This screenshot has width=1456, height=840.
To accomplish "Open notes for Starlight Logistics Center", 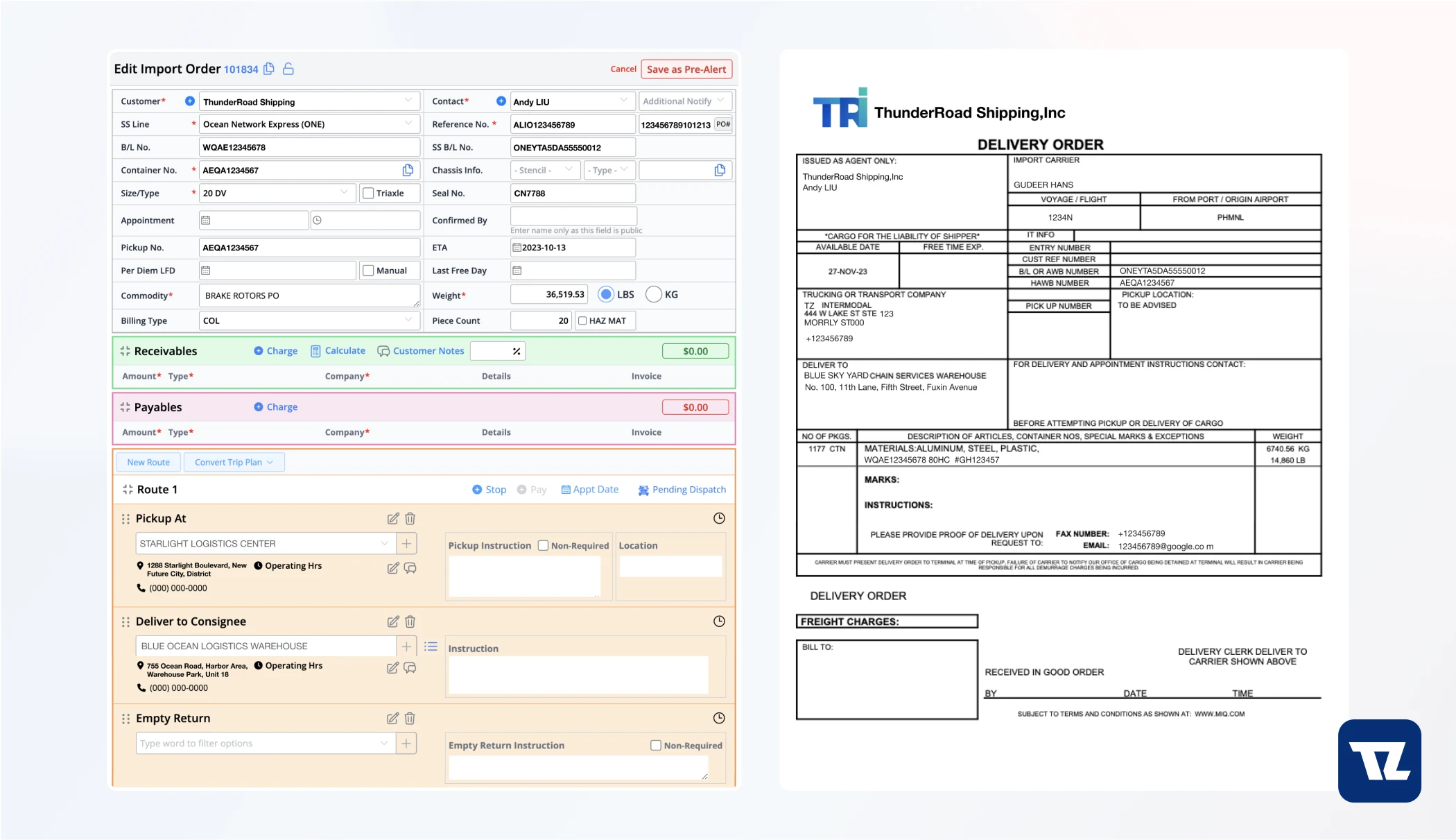I will [410, 568].
